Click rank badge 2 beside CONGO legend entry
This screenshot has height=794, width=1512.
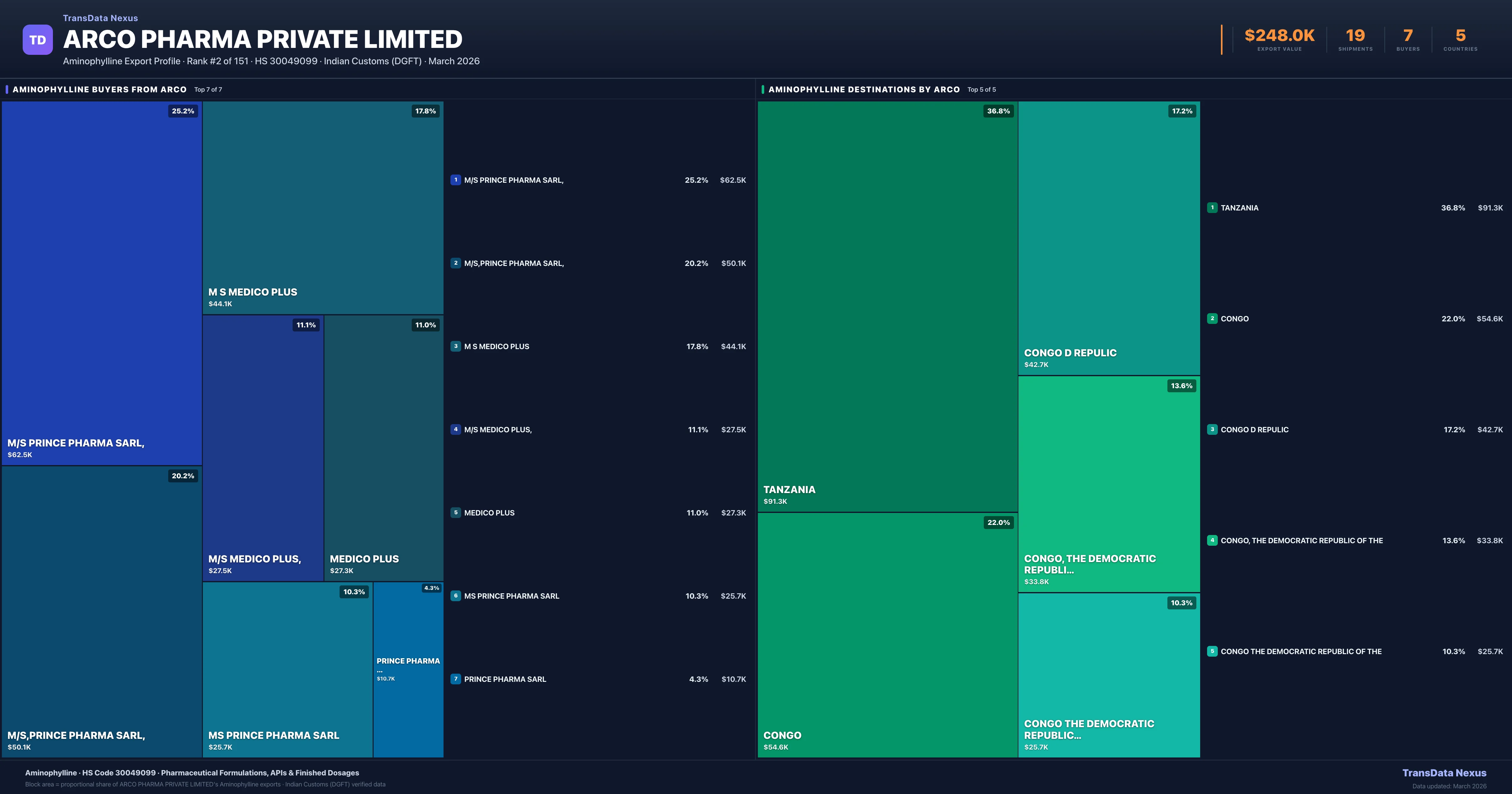pos(1212,318)
